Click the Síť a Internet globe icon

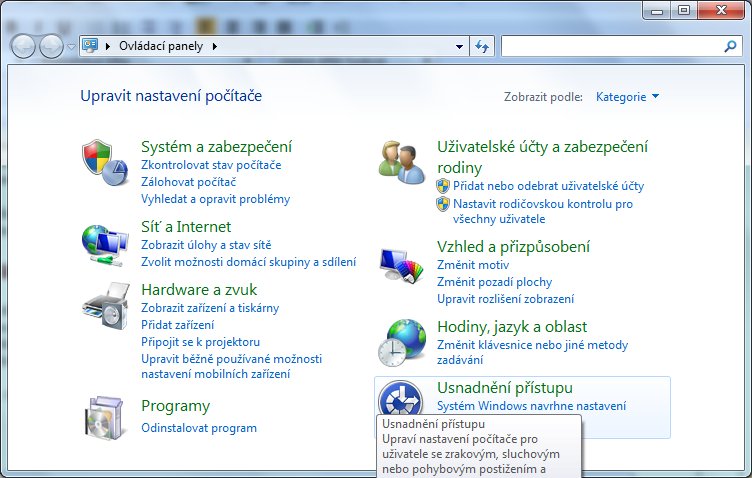click(105, 245)
